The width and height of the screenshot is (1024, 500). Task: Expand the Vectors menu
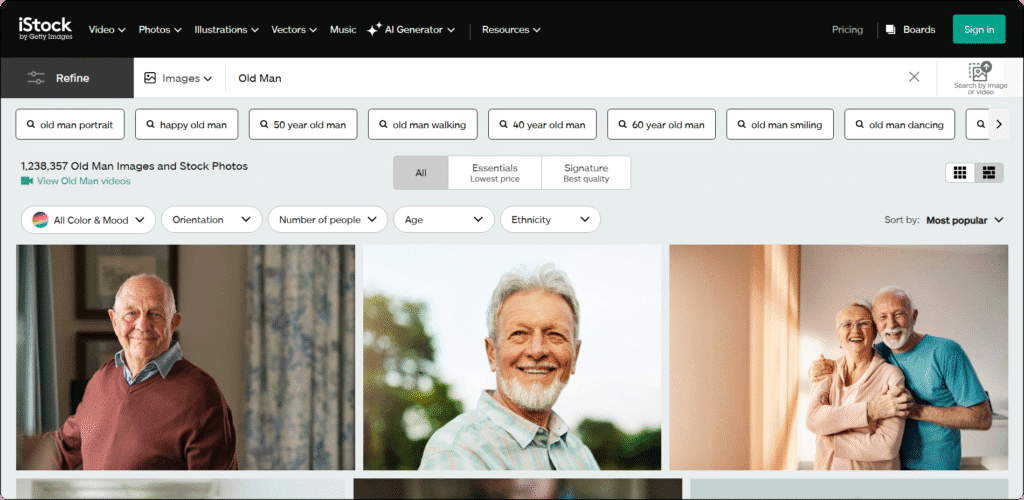pyautogui.click(x=294, y=29)
